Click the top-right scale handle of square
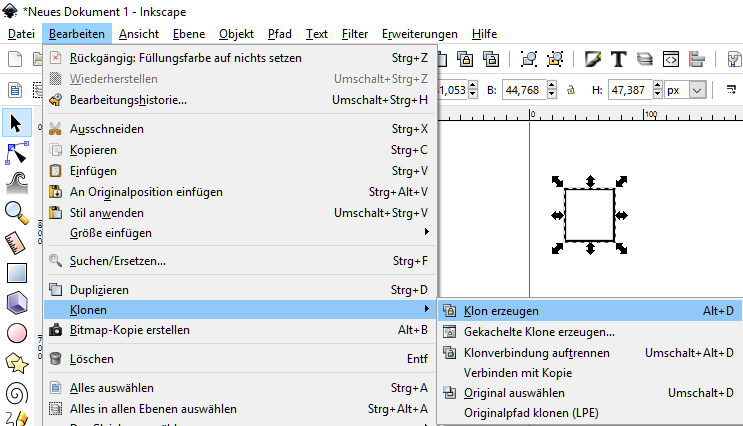 point(621,181)
